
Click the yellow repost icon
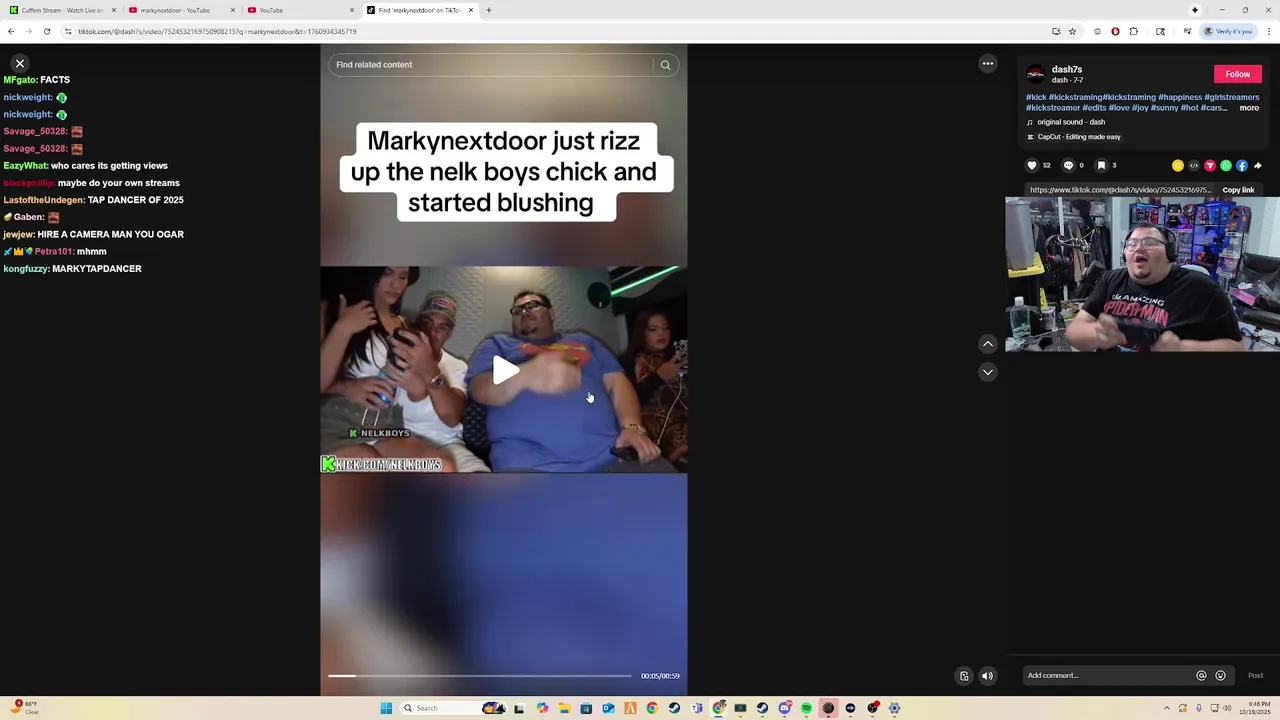pyautogui.click(x=1178, y=166)
